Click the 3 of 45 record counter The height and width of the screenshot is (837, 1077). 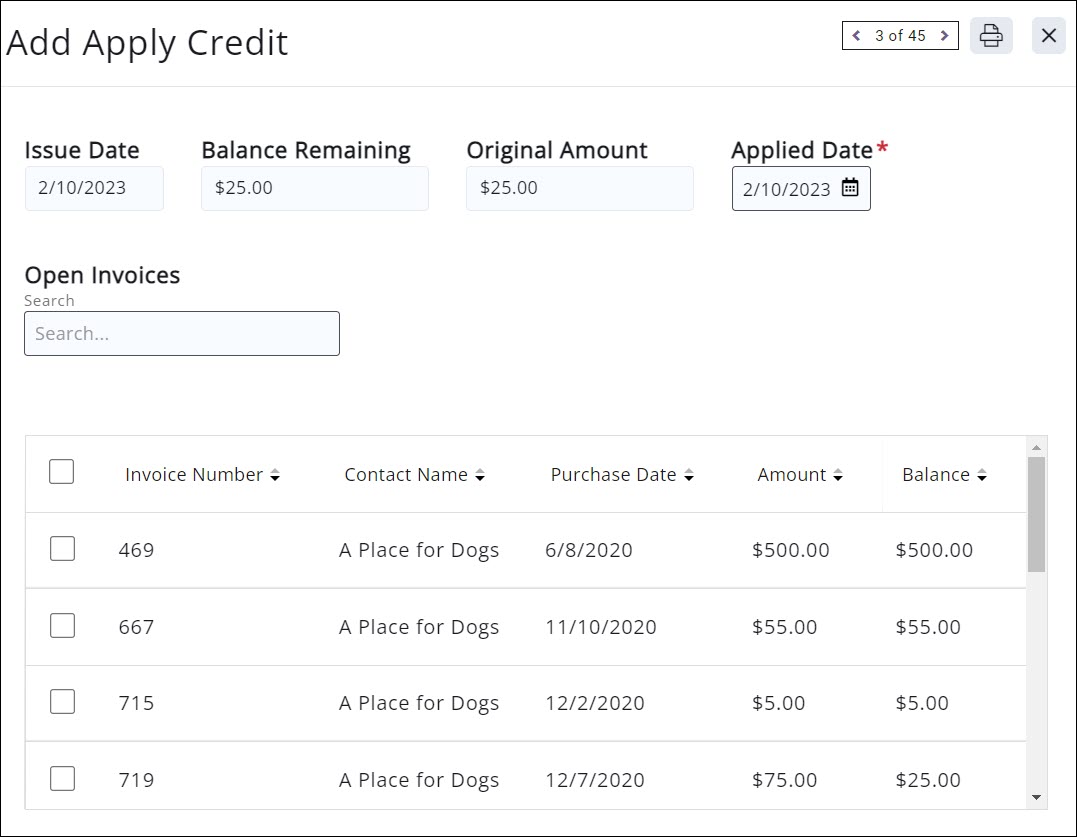(900, 35)
